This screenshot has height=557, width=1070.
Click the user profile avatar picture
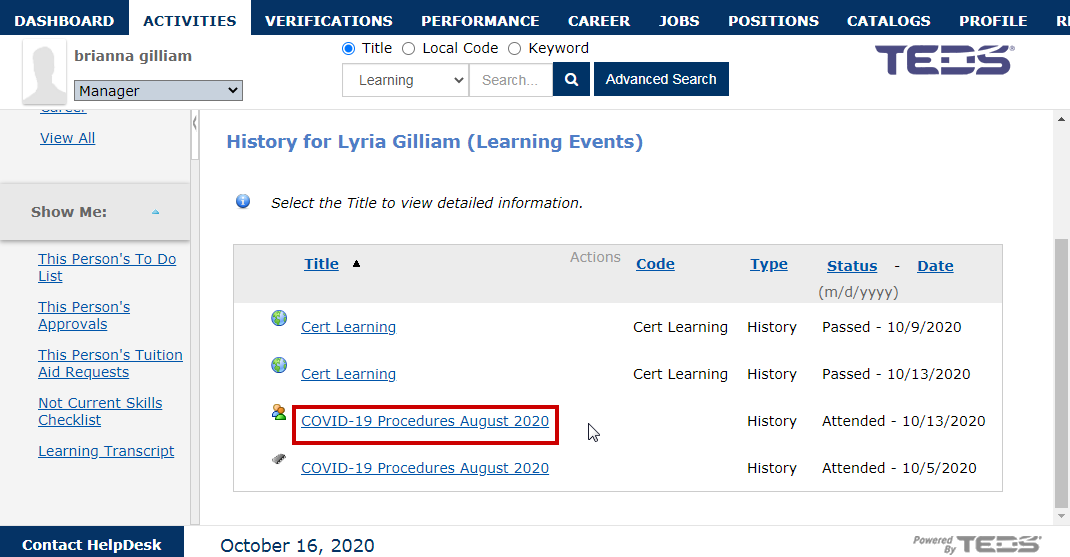[x=44, y=71]
